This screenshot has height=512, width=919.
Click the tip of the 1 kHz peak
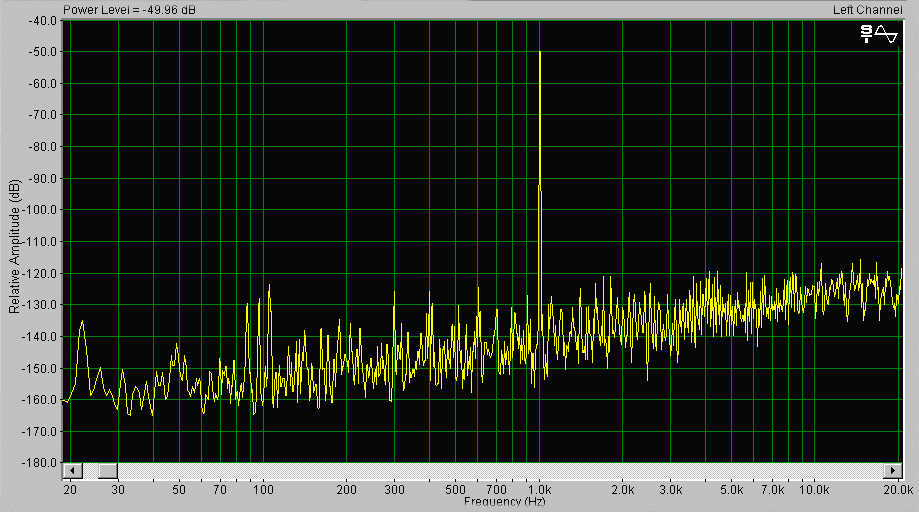point(540,52)
